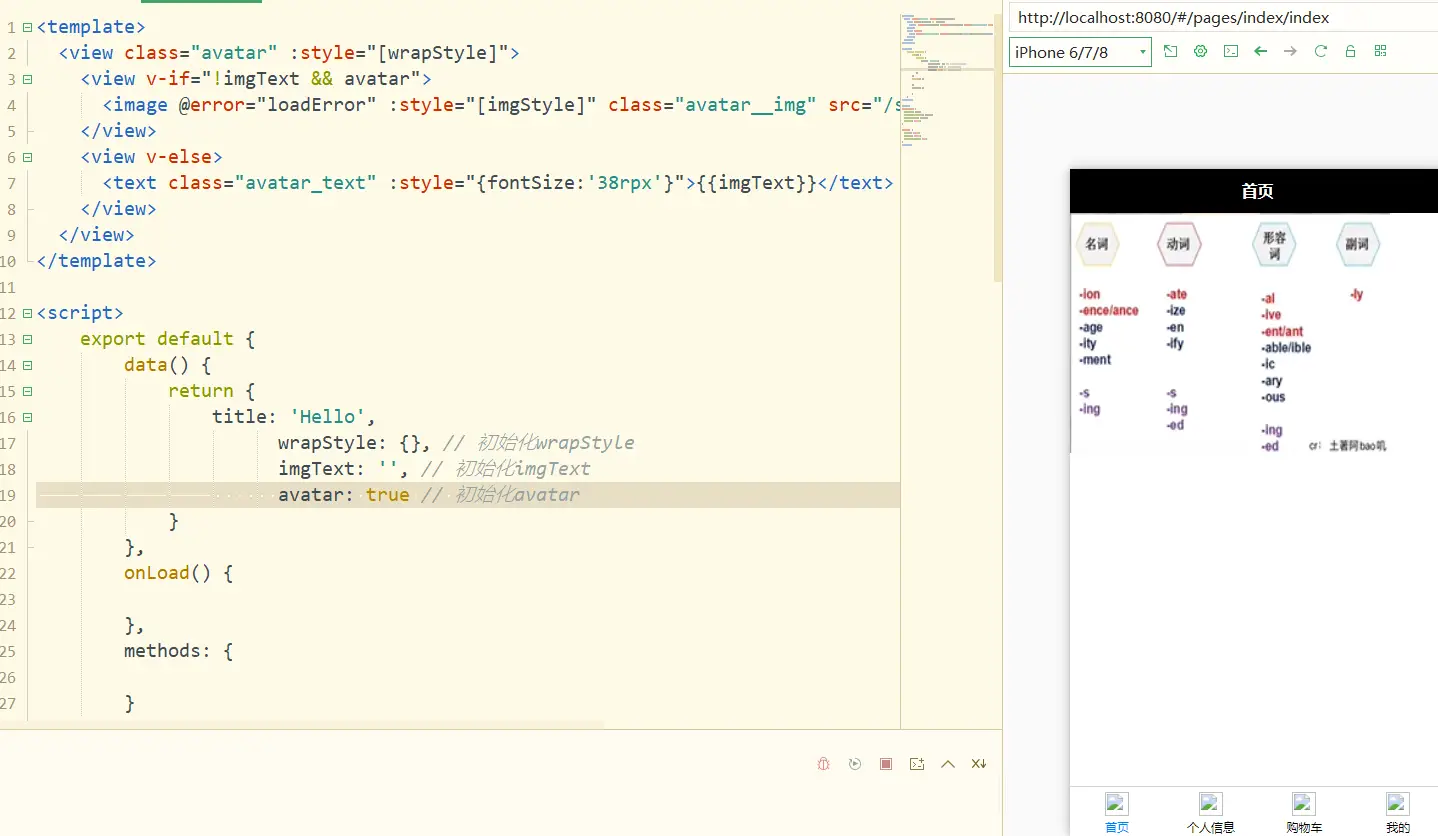Collapse the data() function at line 14
This screenshot has width=1438, height=836.
27,365
